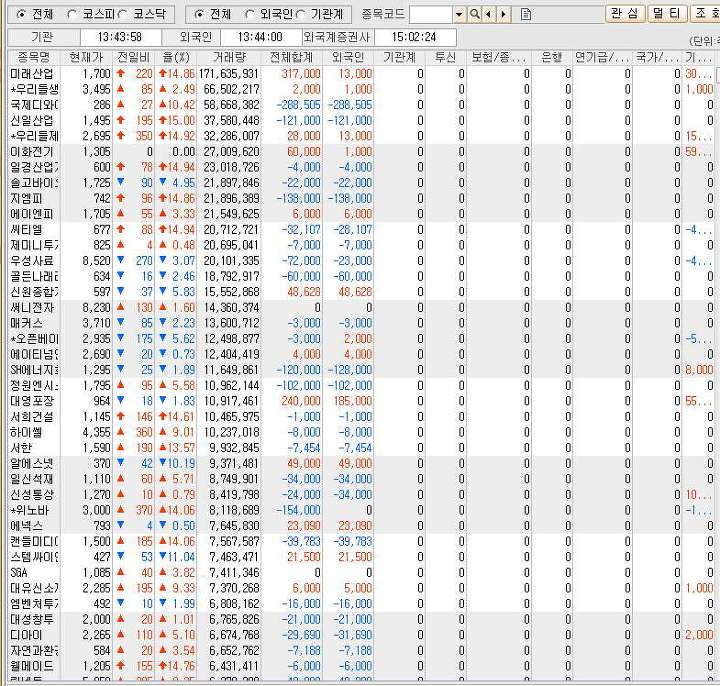
Task: Click the stock search magnifier icon
Action: point(475,15)
